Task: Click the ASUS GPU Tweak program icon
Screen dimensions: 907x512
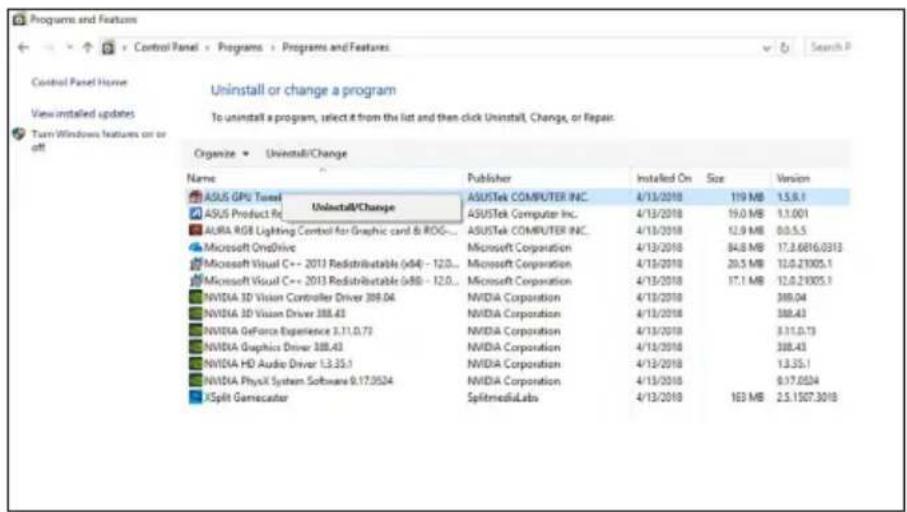Action: click(x=196, y=197)
